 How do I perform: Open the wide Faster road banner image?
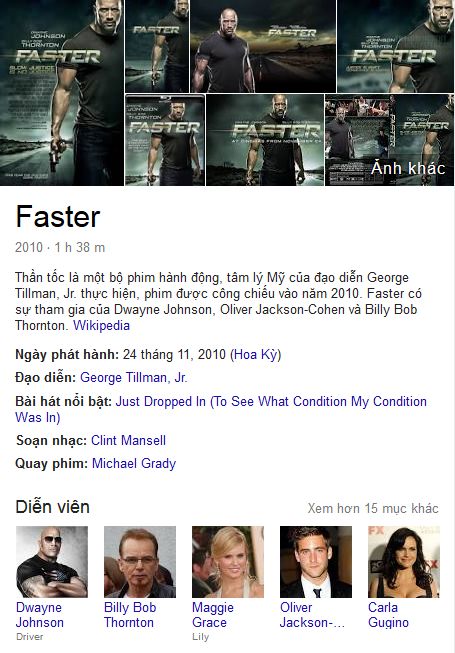coord(263,46)
